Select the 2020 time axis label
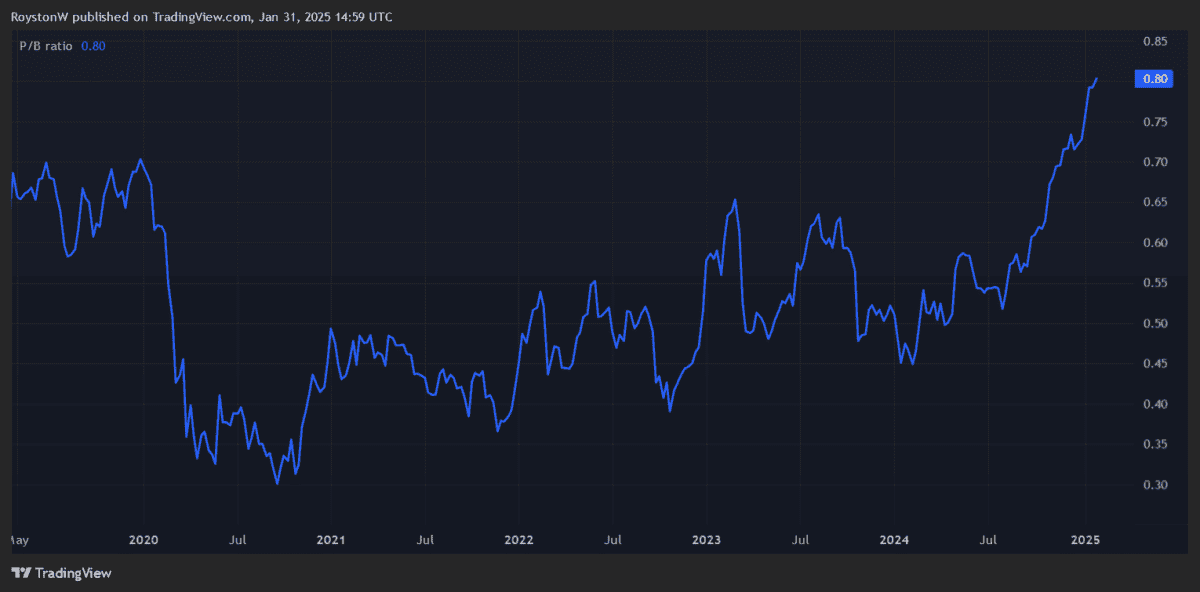Screen dimensions: 1200x592 click(144, 541)
